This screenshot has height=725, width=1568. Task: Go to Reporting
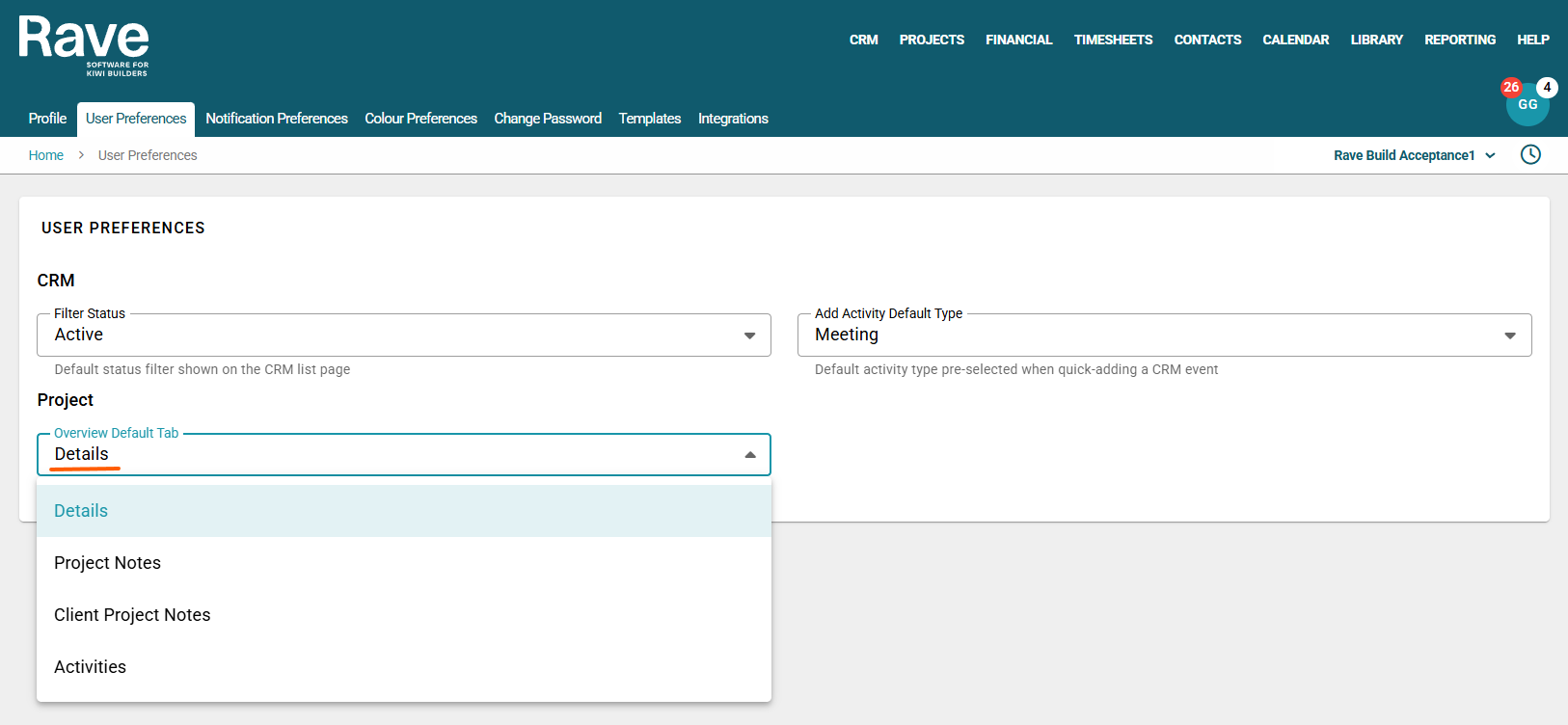(x=1460, y=40)
